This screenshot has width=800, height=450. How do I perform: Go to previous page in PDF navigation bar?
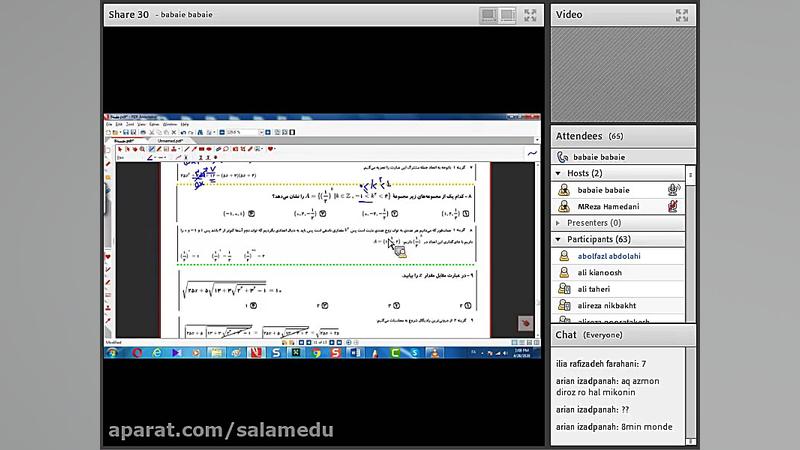(309, 342)
